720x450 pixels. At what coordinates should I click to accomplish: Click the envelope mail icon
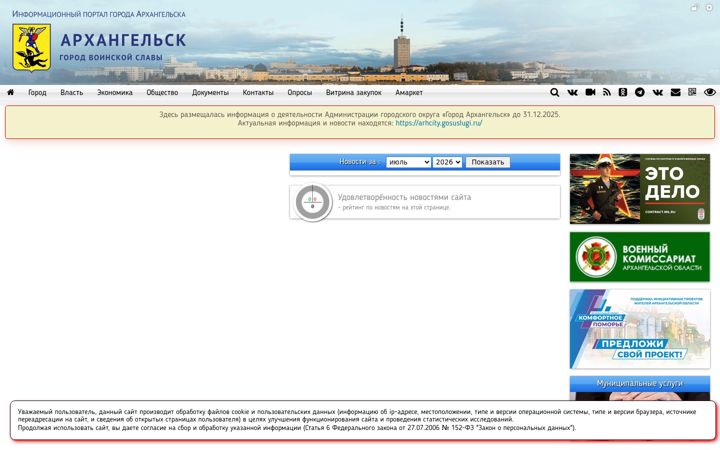tap(675, 93)
